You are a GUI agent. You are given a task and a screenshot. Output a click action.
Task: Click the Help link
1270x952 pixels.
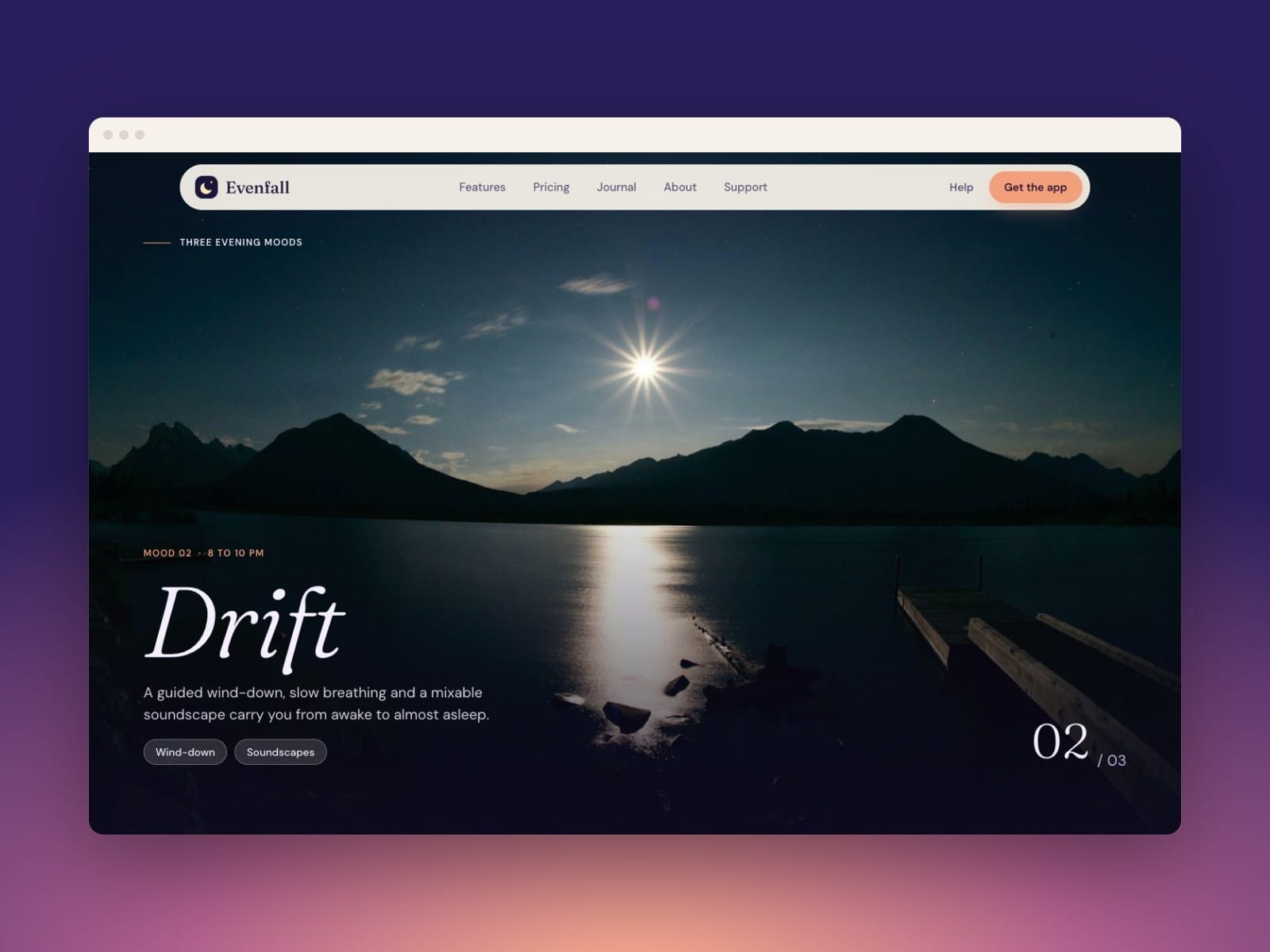[x=961, y=187]
